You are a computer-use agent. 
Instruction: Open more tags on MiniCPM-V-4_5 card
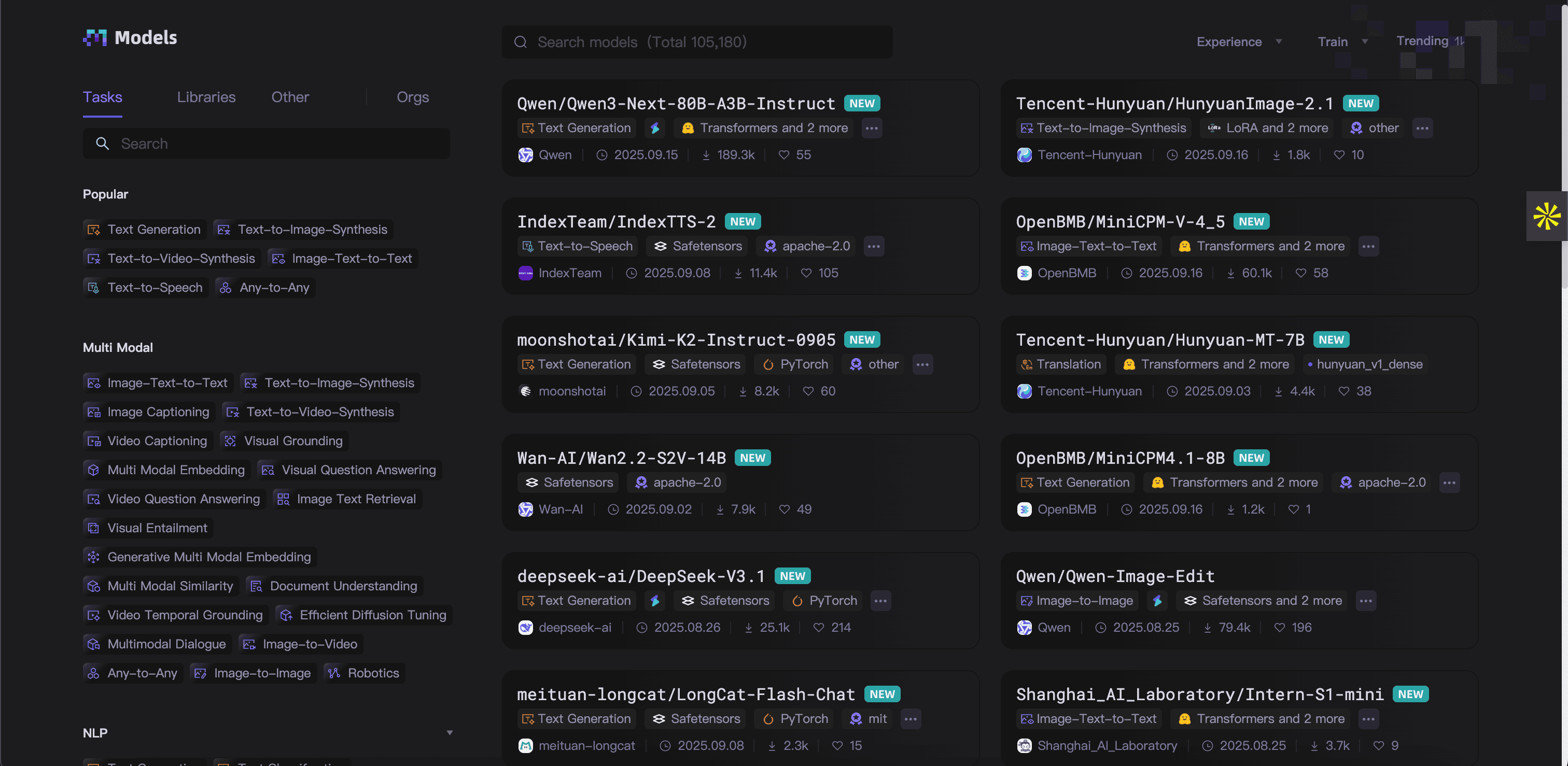(1368, 246)
